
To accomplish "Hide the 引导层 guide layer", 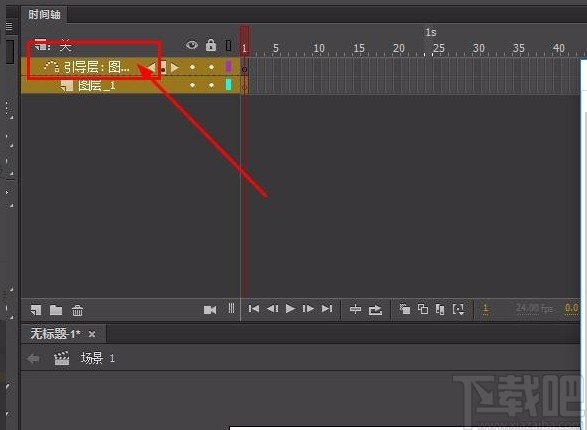I will click(x=192, y=67).
